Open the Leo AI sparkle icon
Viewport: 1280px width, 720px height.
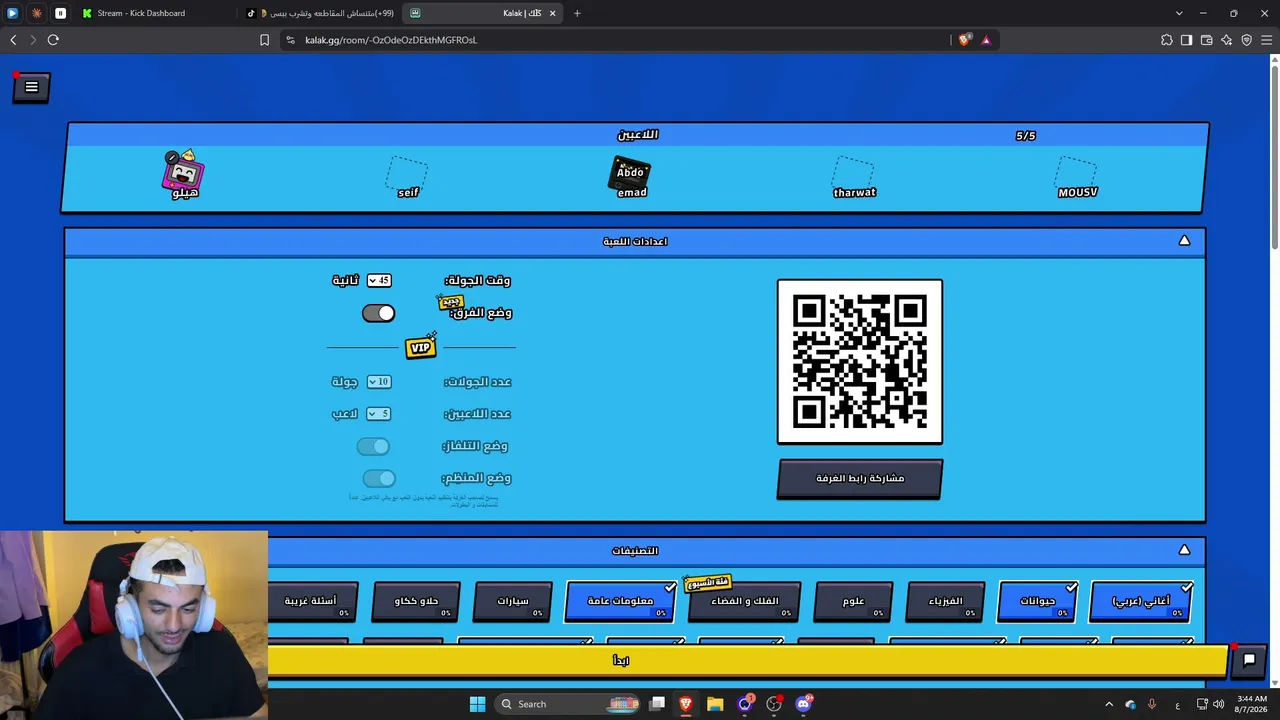coord(1226,40)
